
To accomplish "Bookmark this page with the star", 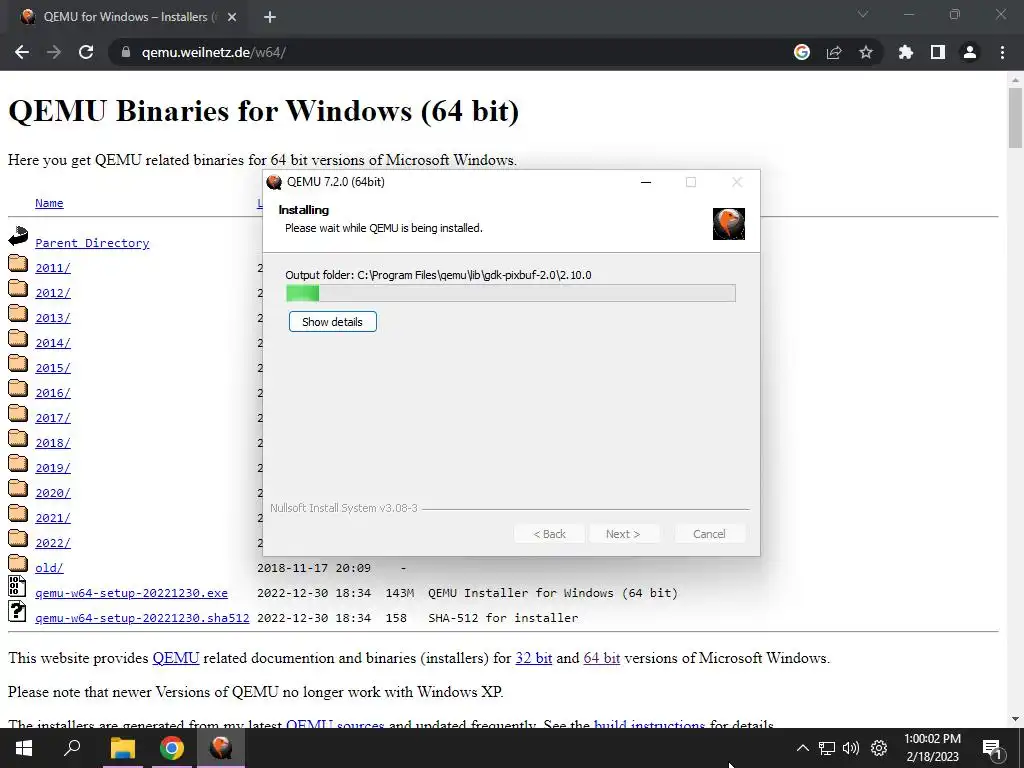I will coord(866,52).
